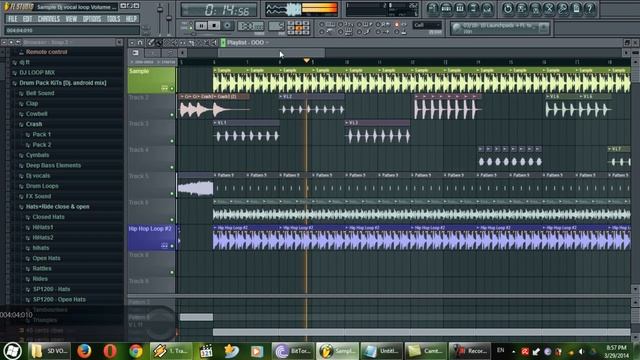Click the playlist position marker on timeline
Image resolution: width=640 pixels, height=360 pixels.
click(307, 61)
